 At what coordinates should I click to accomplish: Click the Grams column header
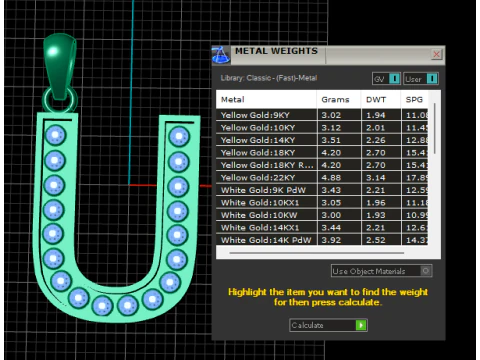[339, 99]
